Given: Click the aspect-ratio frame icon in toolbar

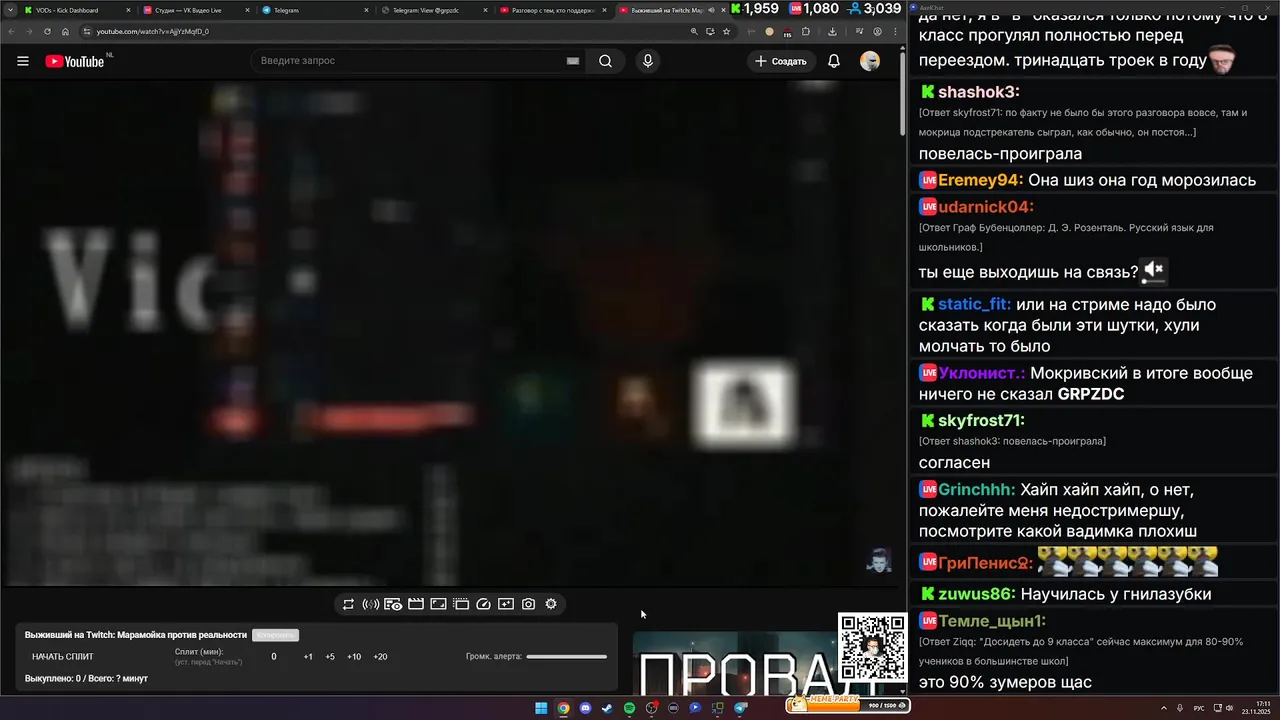Looking at the screenshot, I should pyautogui.click(x=438, y=604).
